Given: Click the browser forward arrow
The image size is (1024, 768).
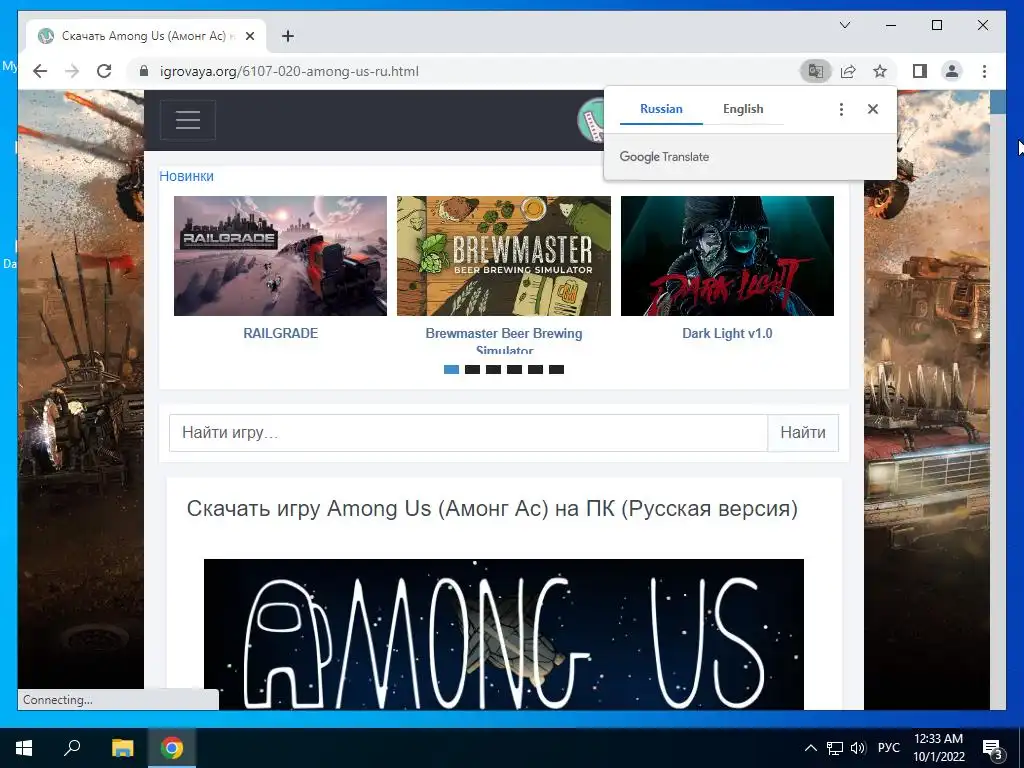Looking at the screenshot, I should [x=72, y=71].
